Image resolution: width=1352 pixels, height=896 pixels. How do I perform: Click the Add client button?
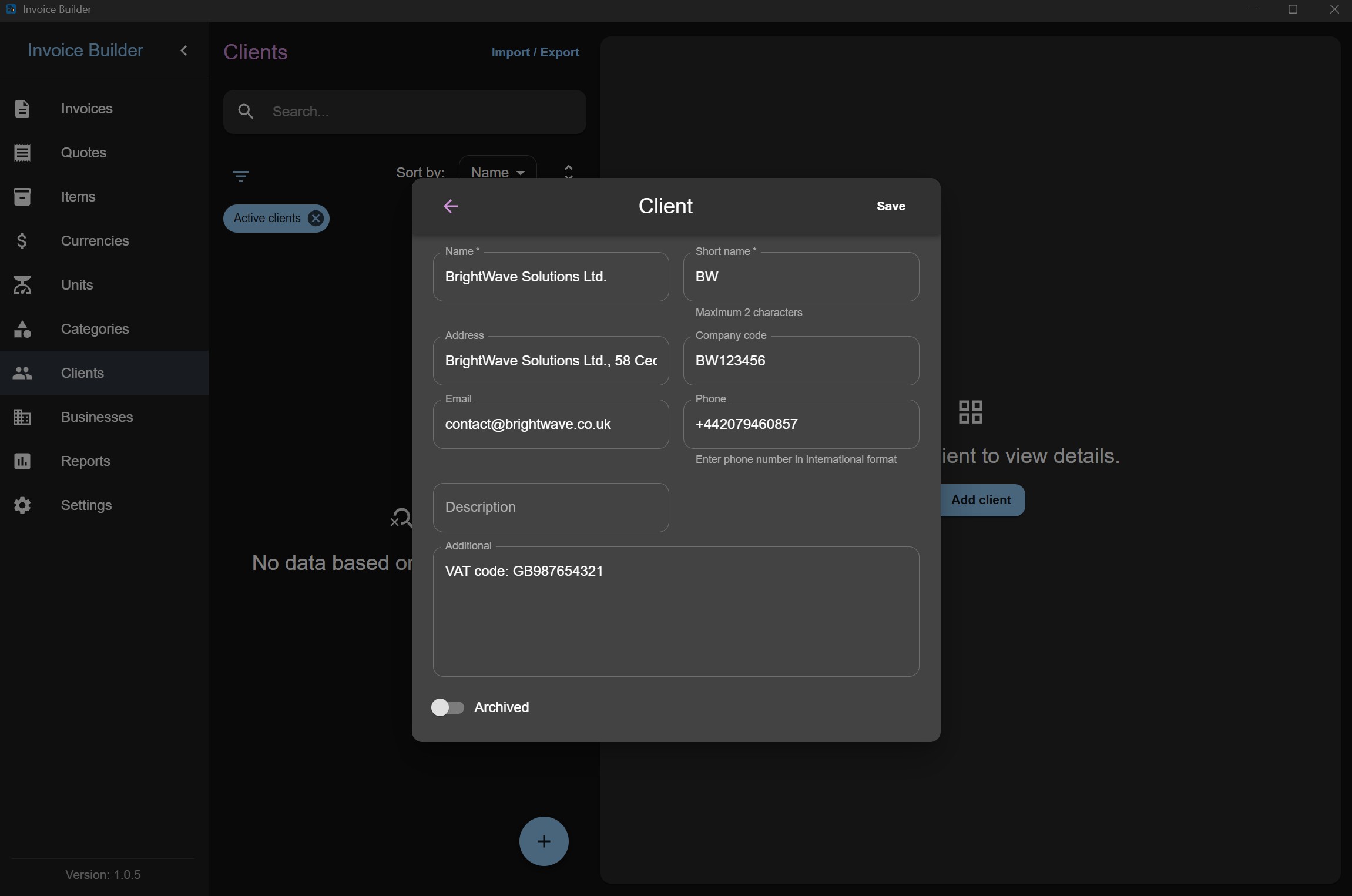[x=981, y=500]
